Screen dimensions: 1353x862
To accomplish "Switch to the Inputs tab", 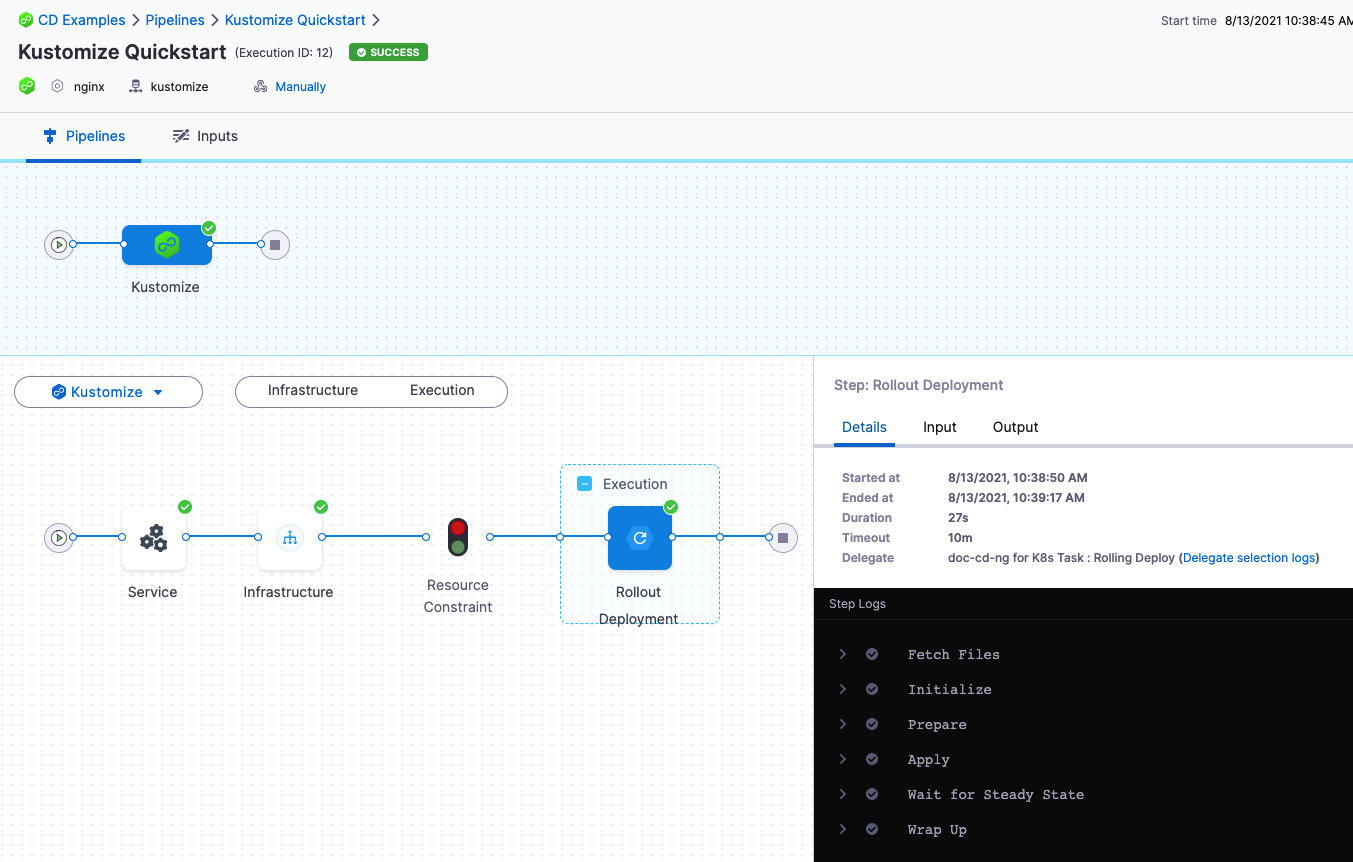I will tap(205, 136).
